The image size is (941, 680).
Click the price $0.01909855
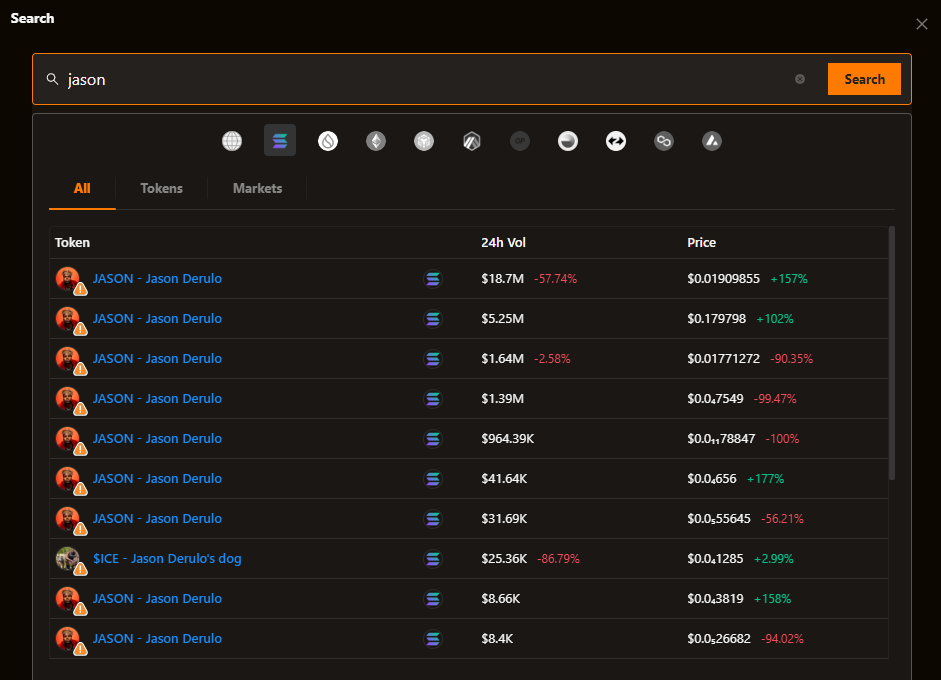[x=724, y=278]
